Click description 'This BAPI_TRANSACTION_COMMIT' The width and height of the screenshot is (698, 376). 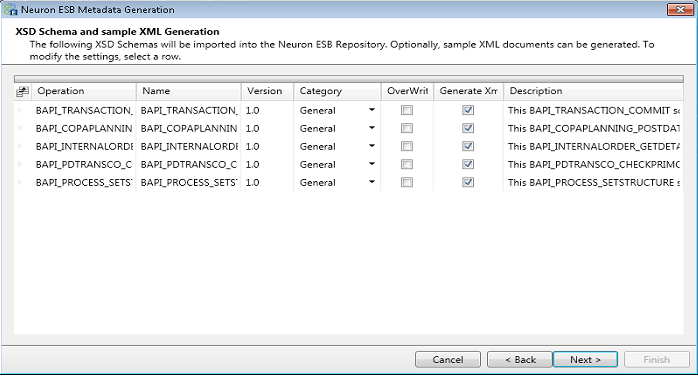point(594,110)
